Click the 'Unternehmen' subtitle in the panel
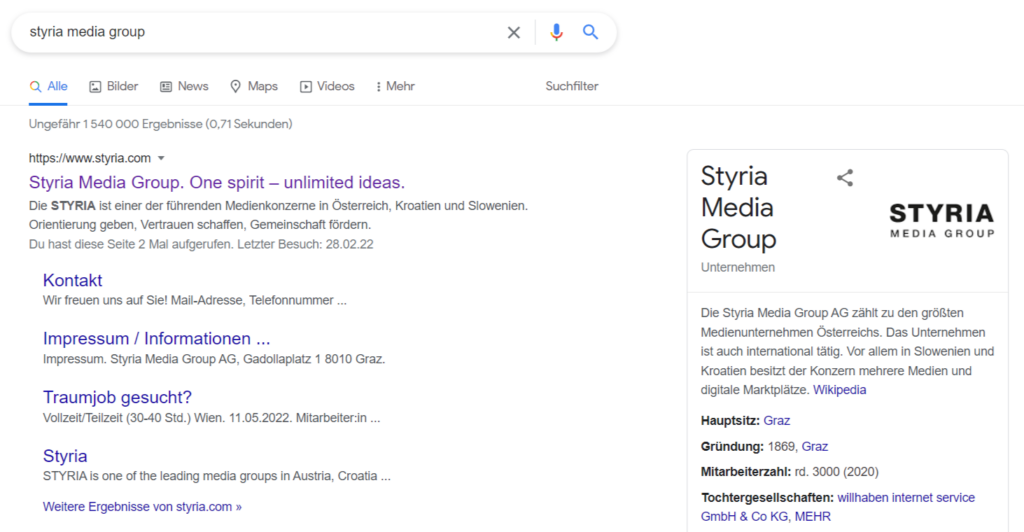 click(x=738, y=267)
